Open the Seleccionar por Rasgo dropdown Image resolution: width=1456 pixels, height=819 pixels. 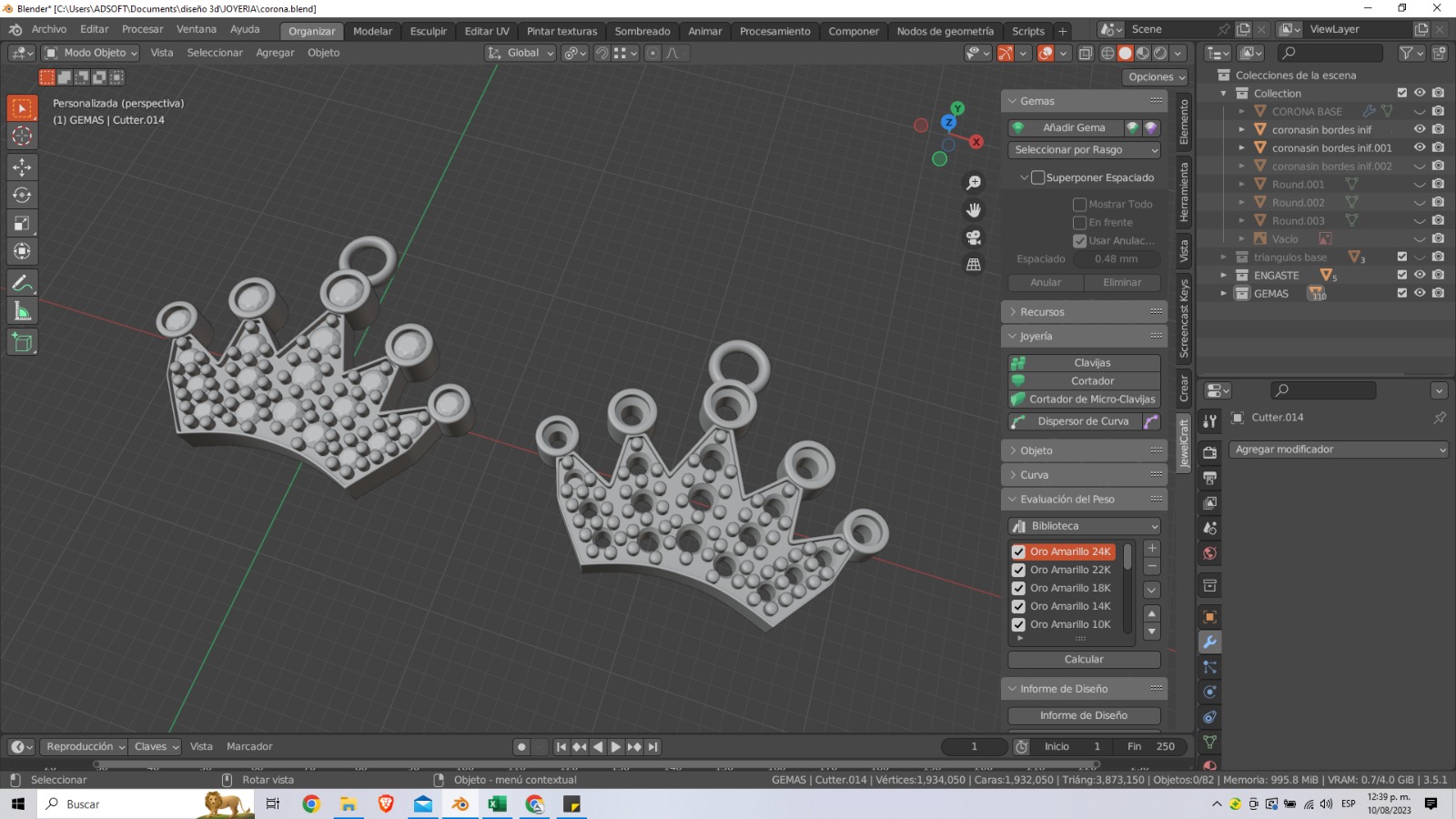[1084, 150]
